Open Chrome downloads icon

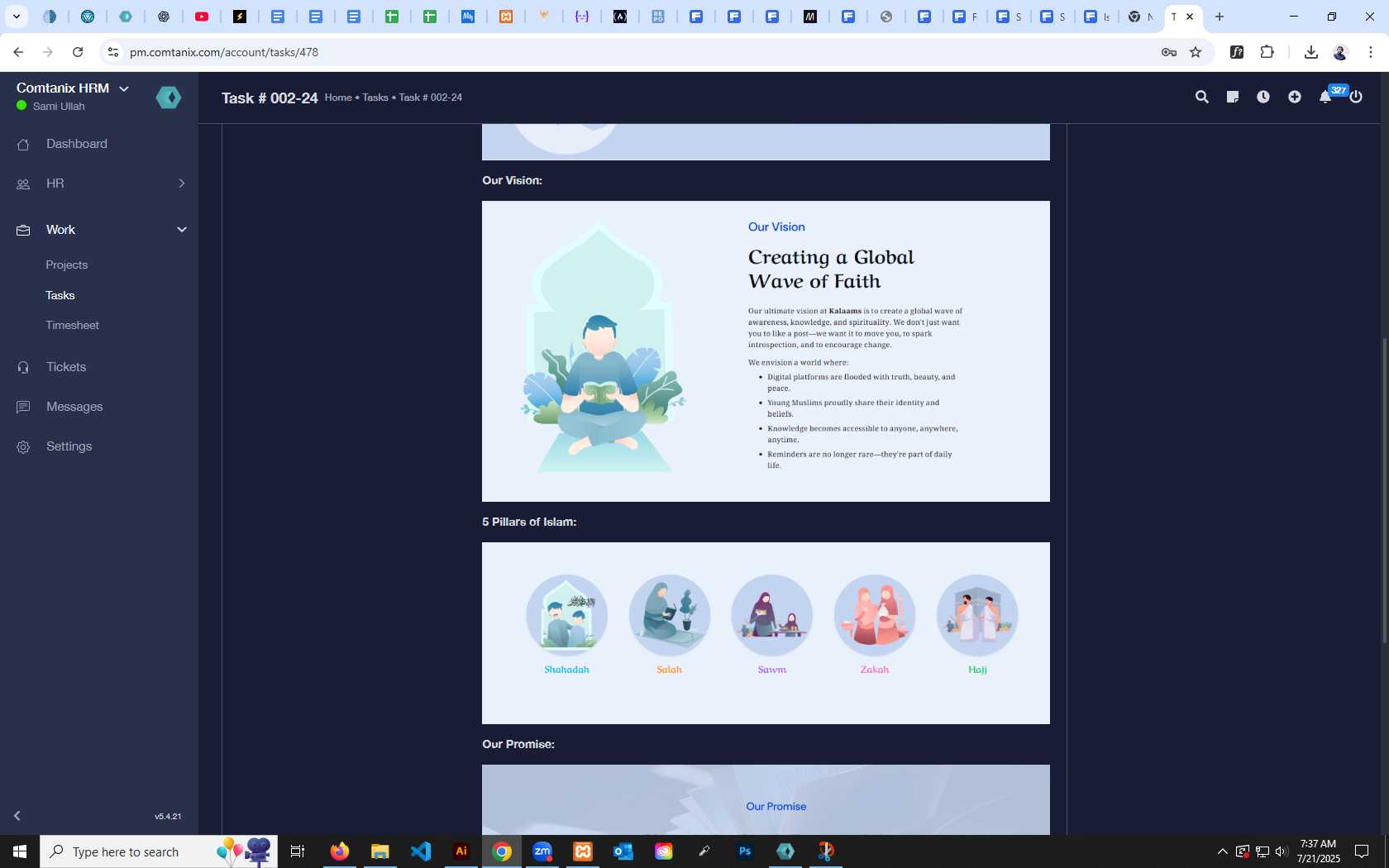click(1310, 52)
